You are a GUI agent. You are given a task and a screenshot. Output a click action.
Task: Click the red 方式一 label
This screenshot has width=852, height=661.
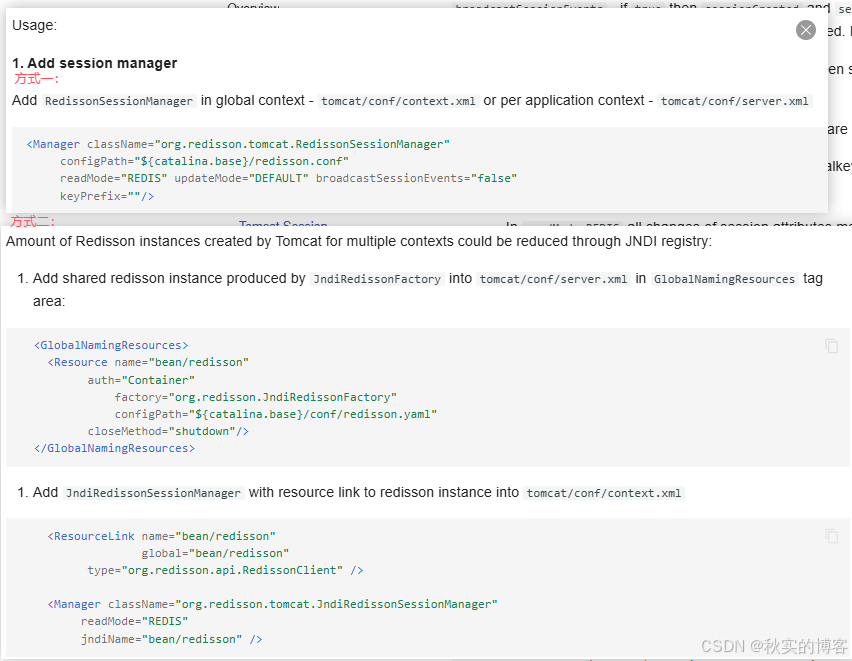tap(33, 79)
